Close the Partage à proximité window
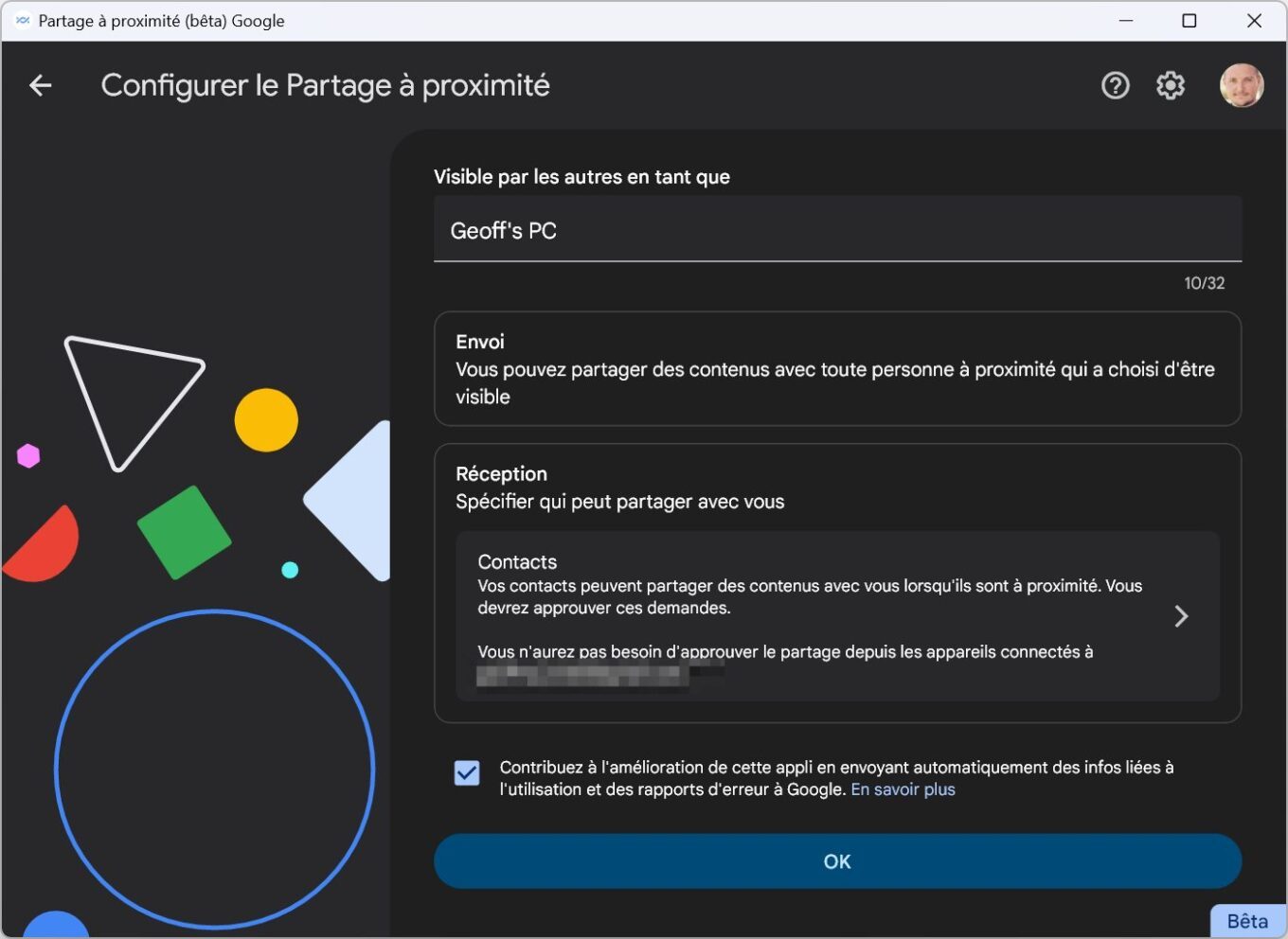 tap(1254, 21)
